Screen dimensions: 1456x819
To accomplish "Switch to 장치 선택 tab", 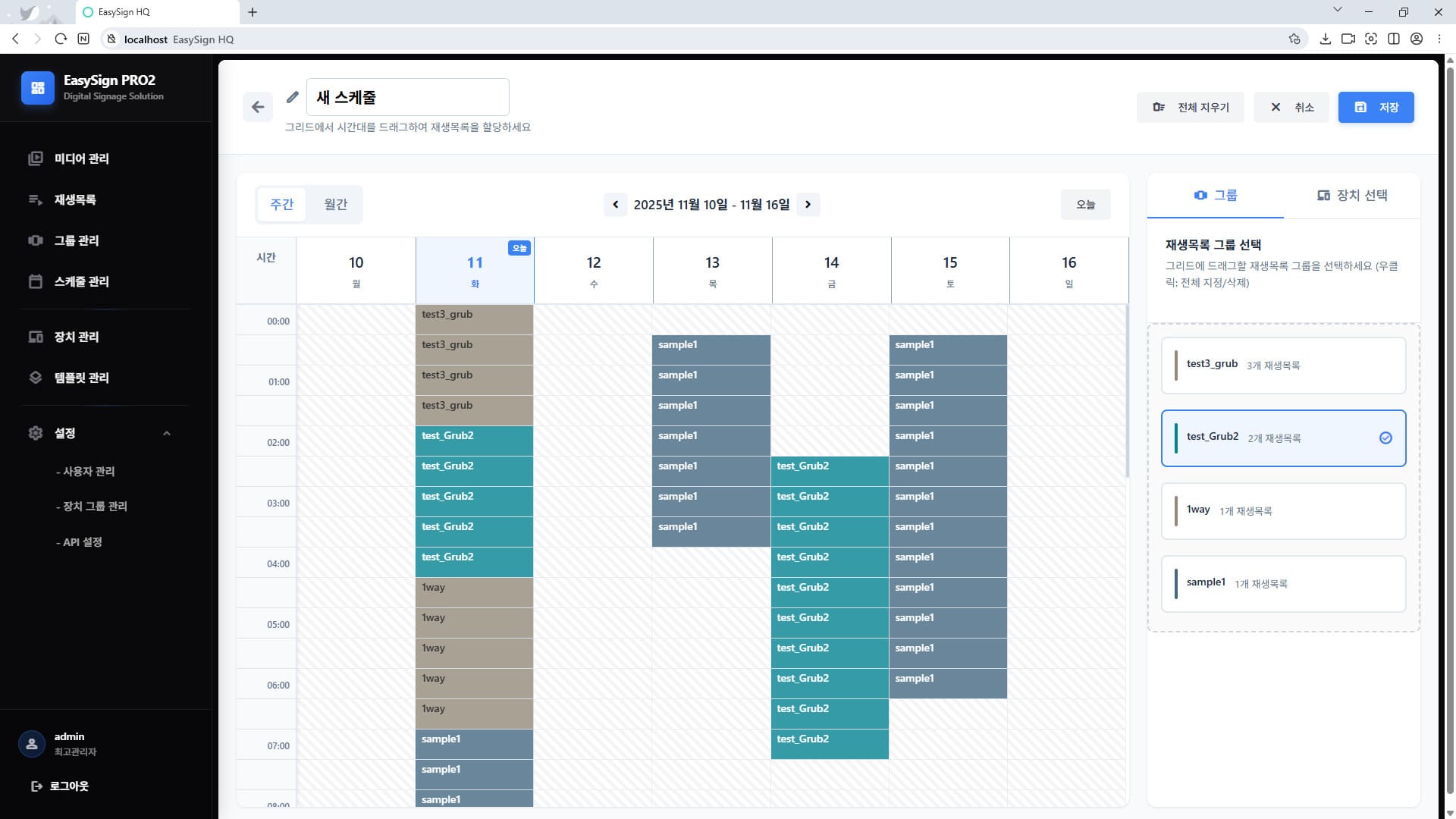I will coord(1352,196).
